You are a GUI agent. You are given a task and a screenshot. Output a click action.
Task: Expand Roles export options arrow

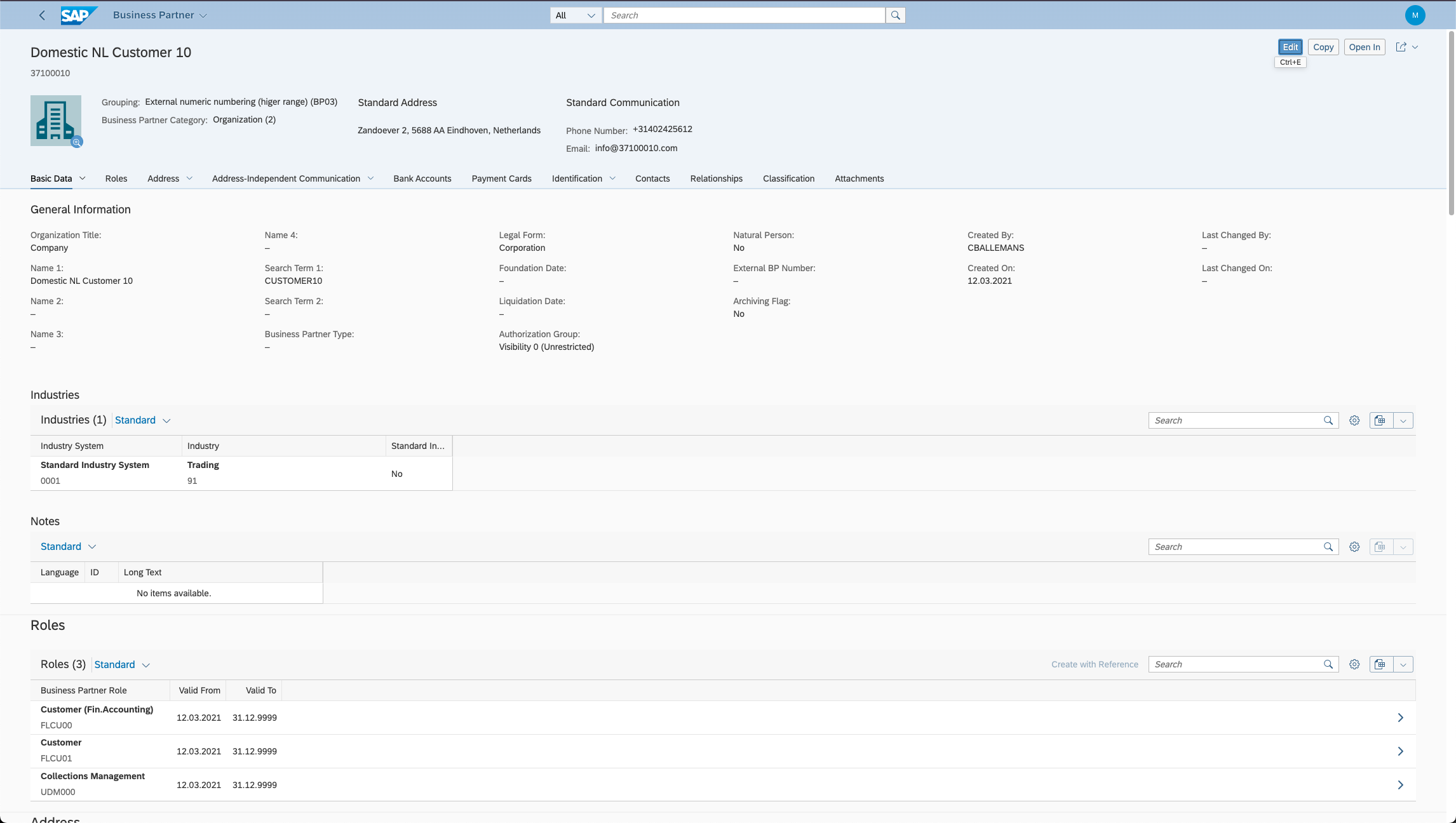pos(1403,664)
